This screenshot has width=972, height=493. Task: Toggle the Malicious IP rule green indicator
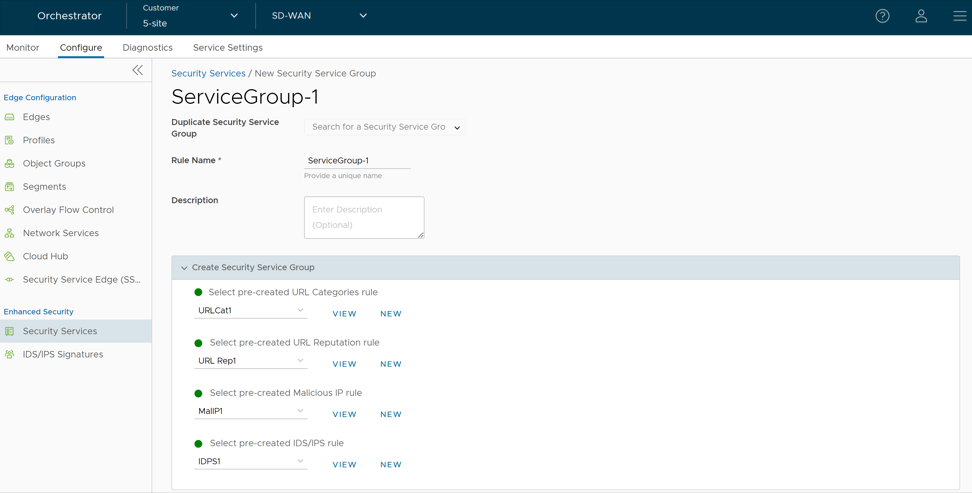pos(198,393)
